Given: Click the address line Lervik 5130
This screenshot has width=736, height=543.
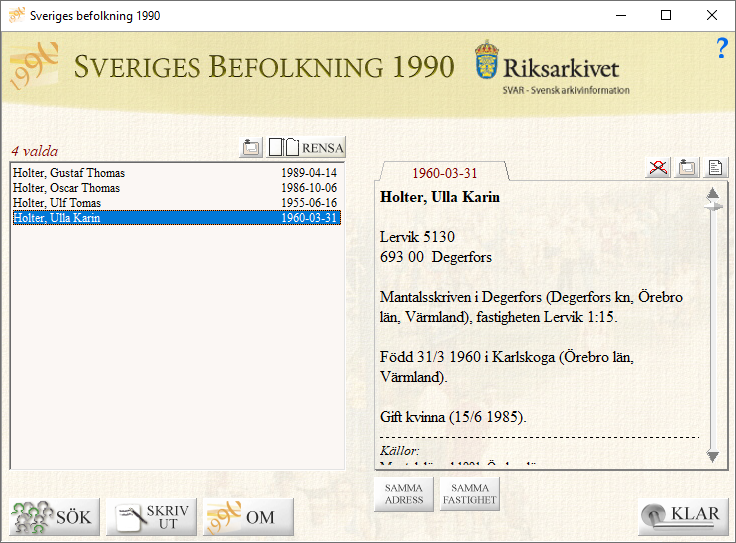Looking at the screenshot, I should (417, 237).
